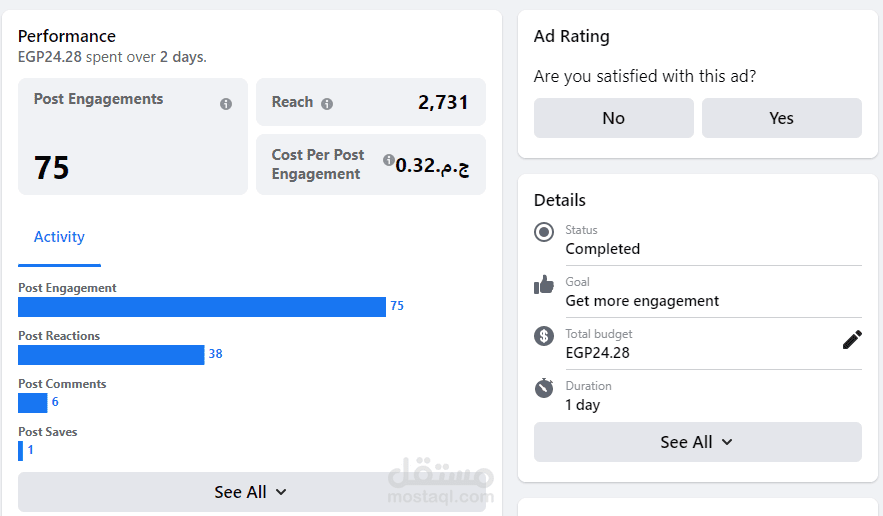Click the Reach value 2,731

[443, 102]
